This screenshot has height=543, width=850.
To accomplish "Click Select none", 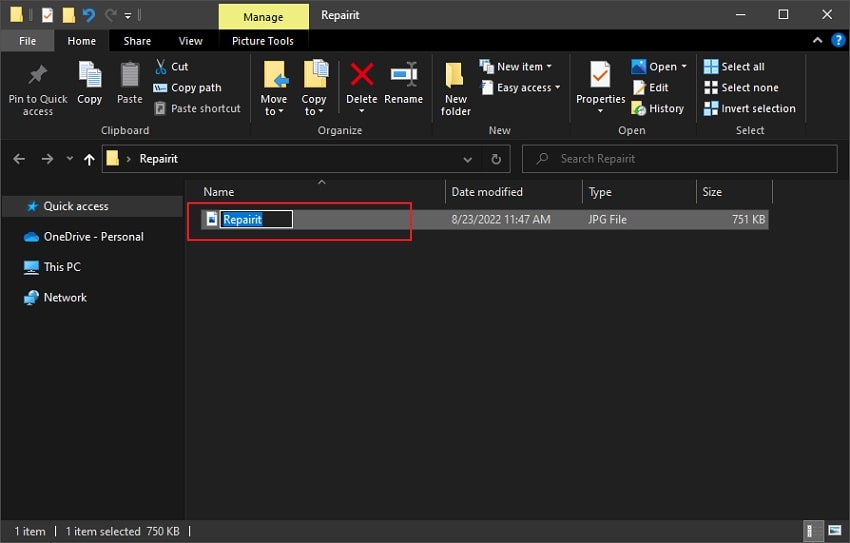I will coord(741,88).
